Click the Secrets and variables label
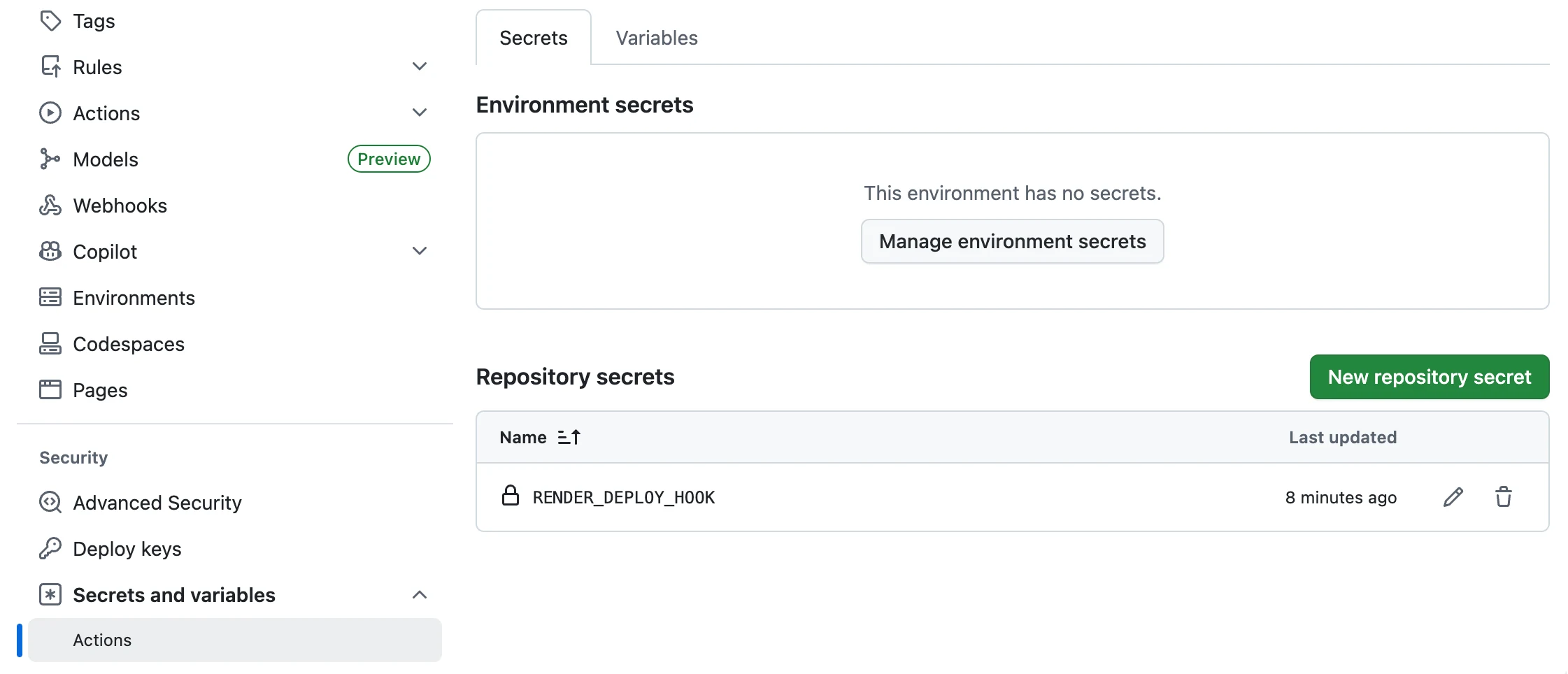1568x674 pixels. 174,595
